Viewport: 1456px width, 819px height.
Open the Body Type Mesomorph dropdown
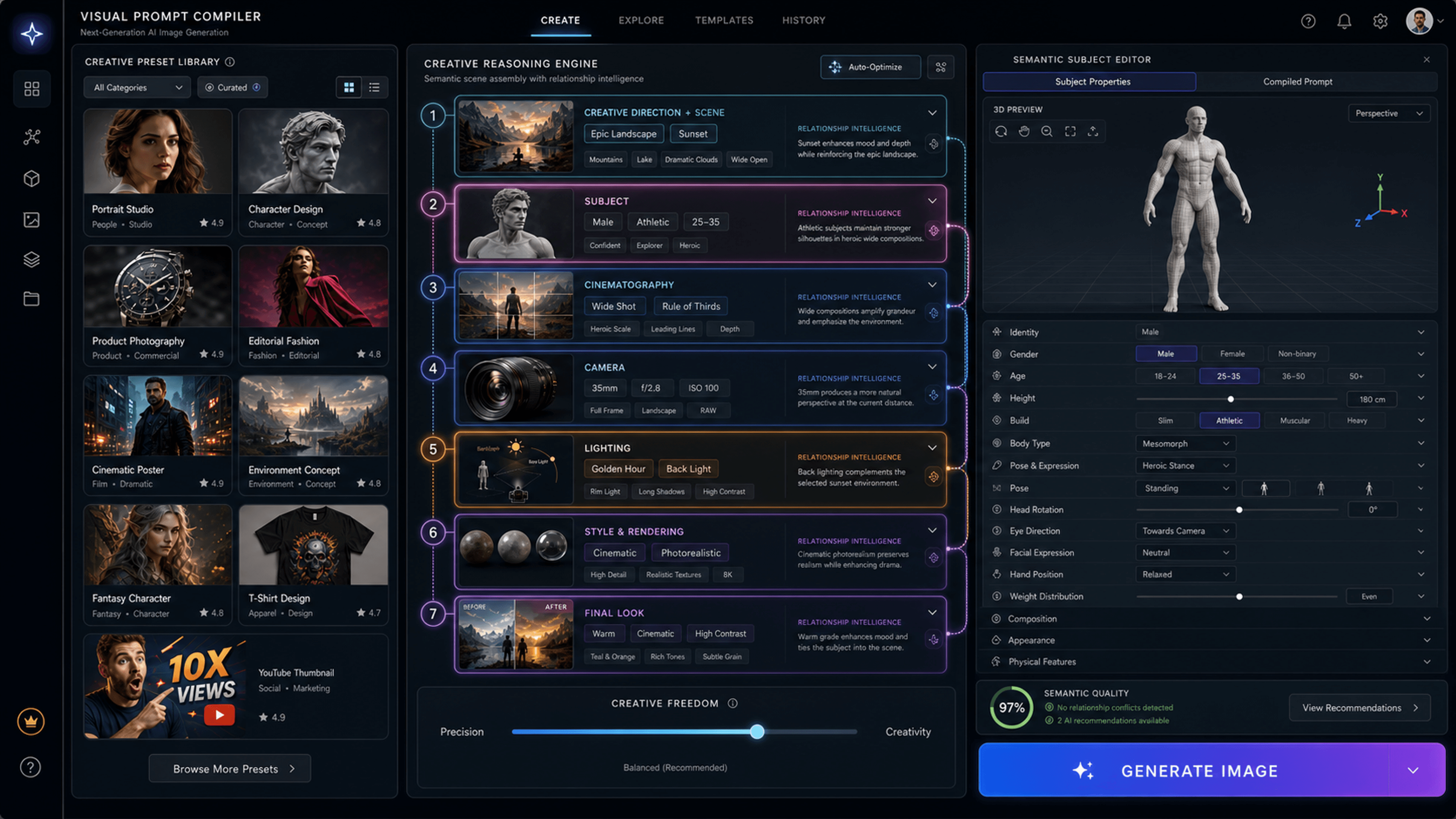tap(1185, 444)
